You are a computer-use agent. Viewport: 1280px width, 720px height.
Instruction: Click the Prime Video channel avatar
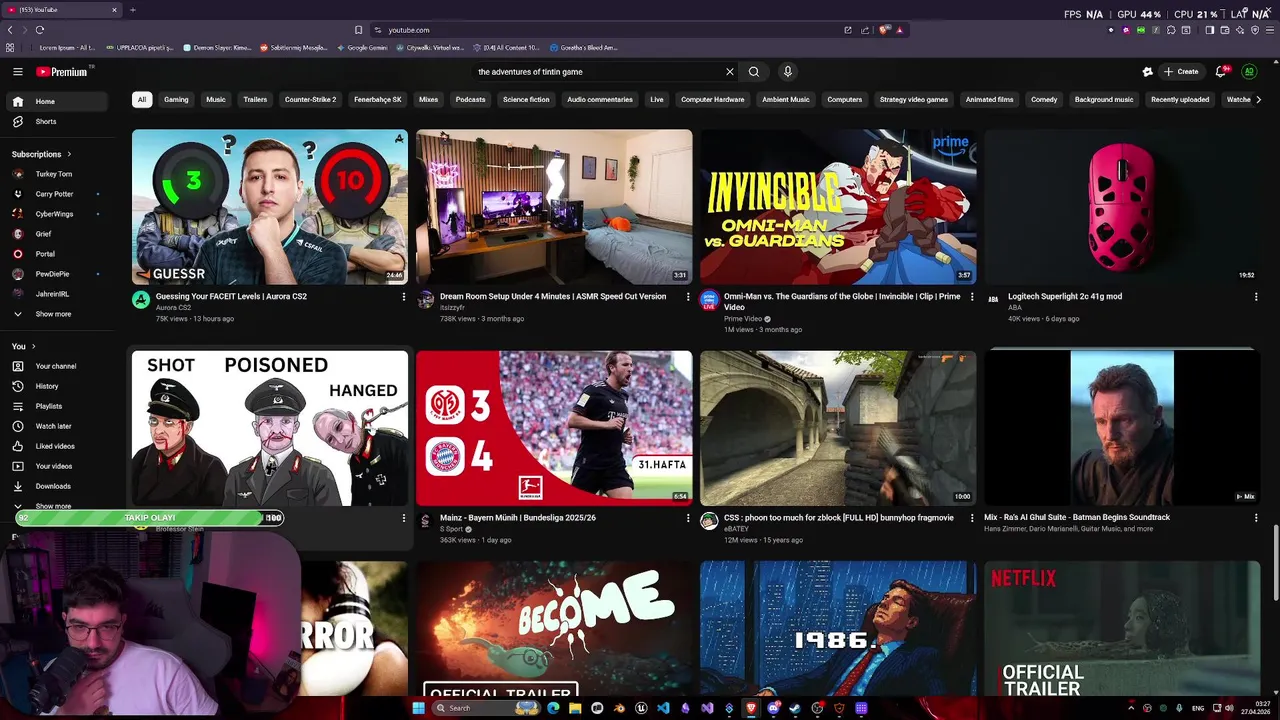click(709, 300)
